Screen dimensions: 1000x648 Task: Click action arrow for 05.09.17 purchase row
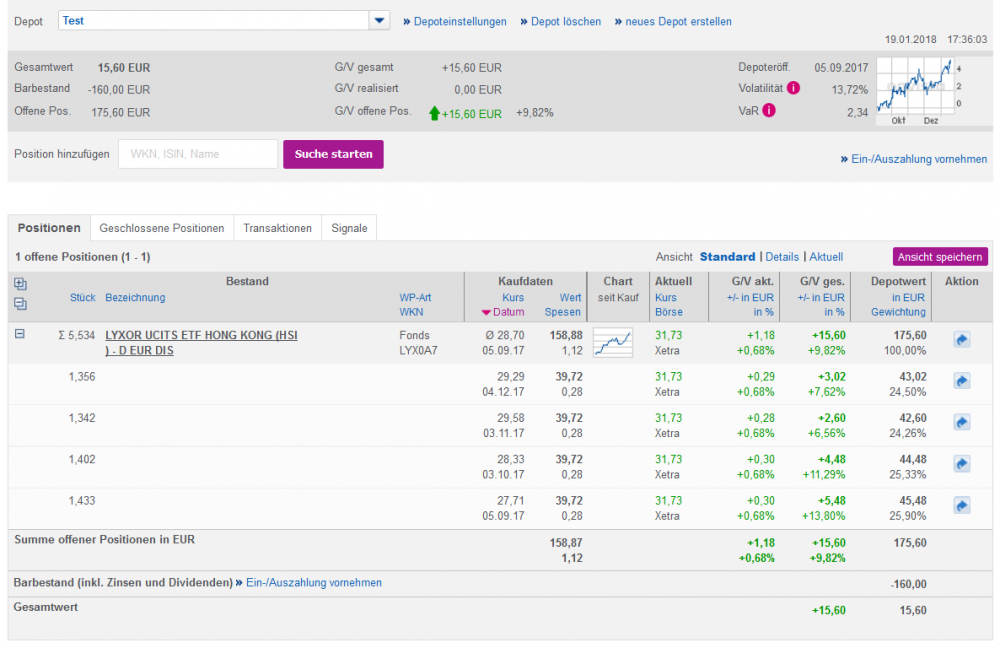coord(961,505)
